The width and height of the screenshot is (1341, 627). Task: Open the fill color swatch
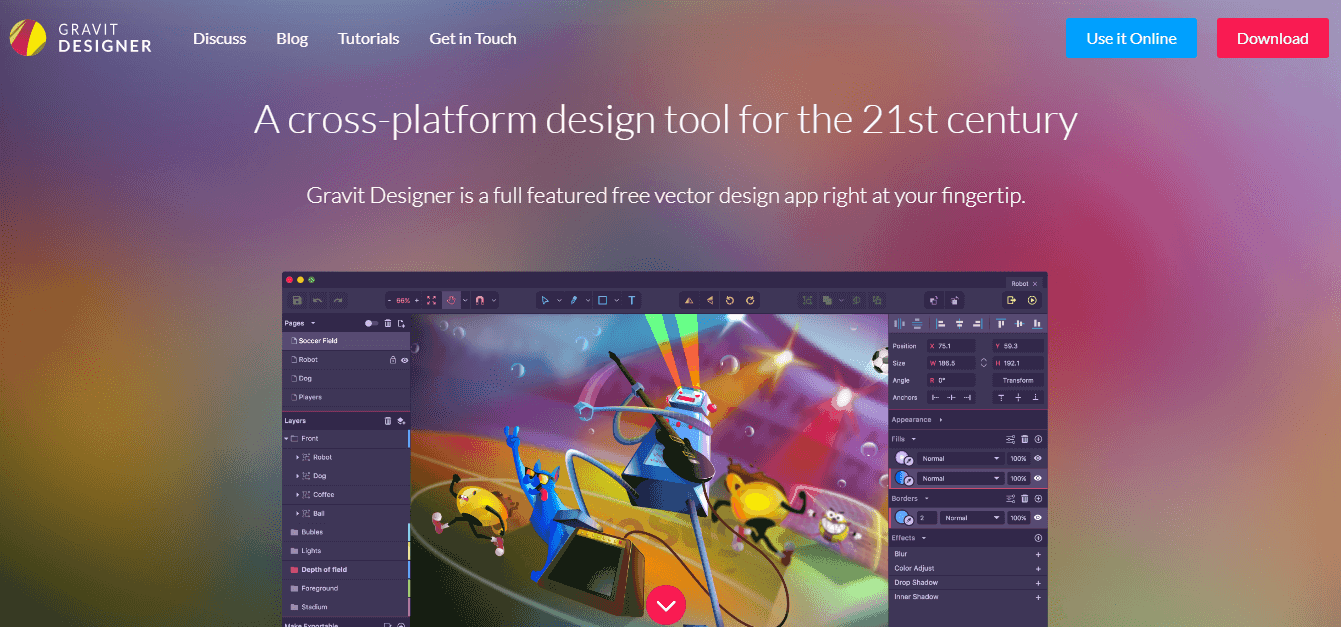click(x=902, y=458)
